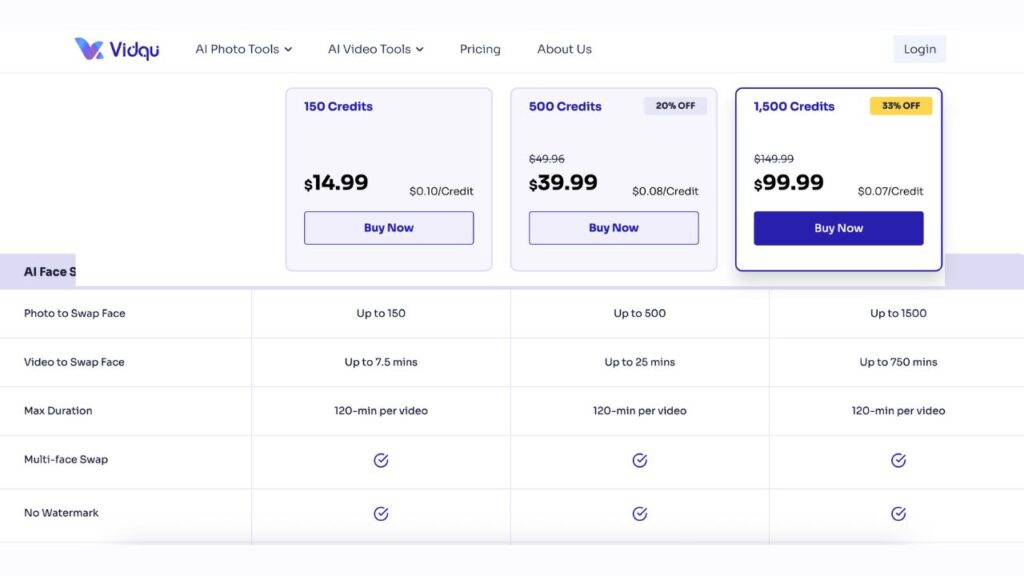Click the Login button
The width and height of the screenshot is (1024, 576).
(x=919, y=48)
